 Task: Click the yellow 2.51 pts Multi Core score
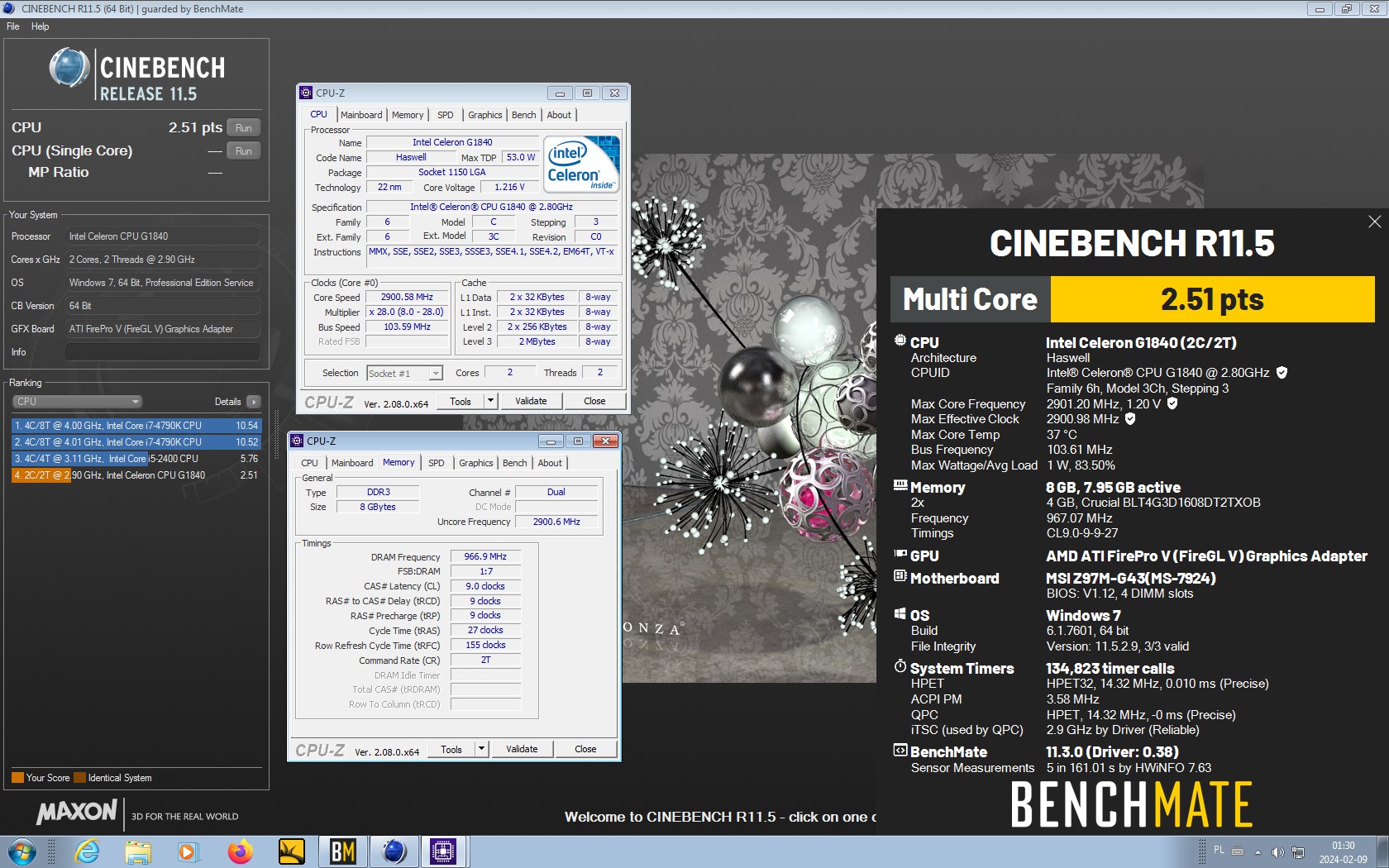(x=1212, y=299)
